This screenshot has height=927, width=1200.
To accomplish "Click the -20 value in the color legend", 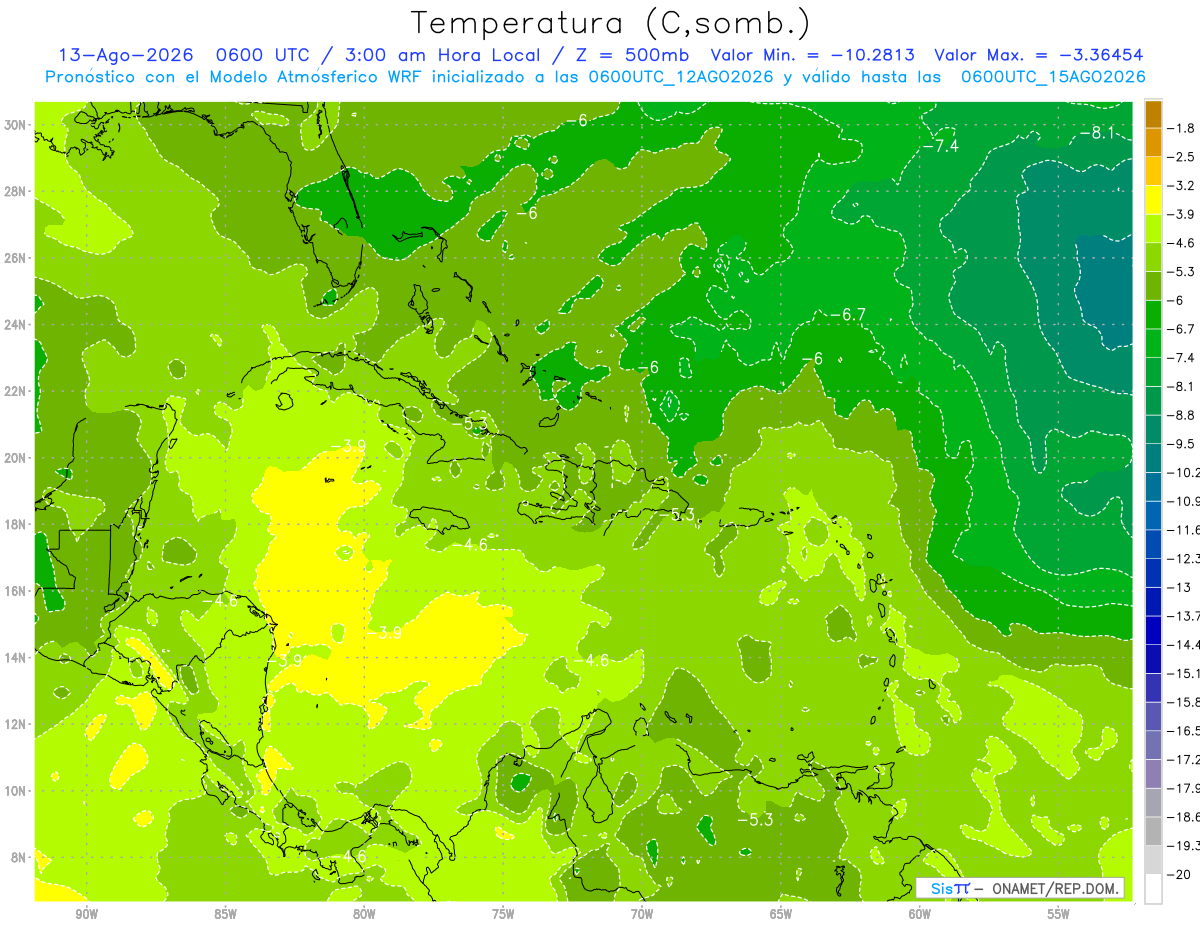I will point(1180,874).
